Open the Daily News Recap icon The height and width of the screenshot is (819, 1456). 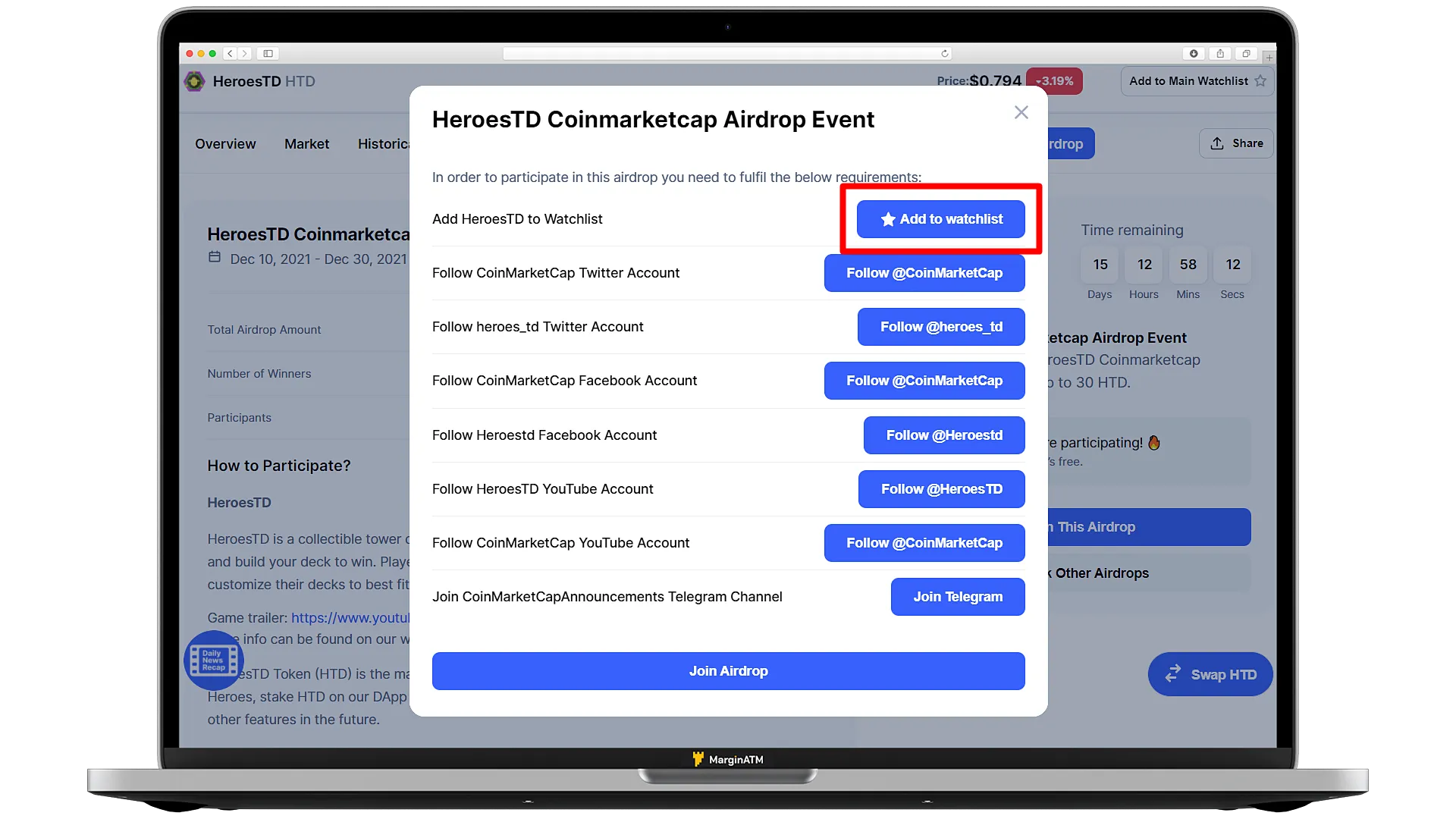click(213, 661)
